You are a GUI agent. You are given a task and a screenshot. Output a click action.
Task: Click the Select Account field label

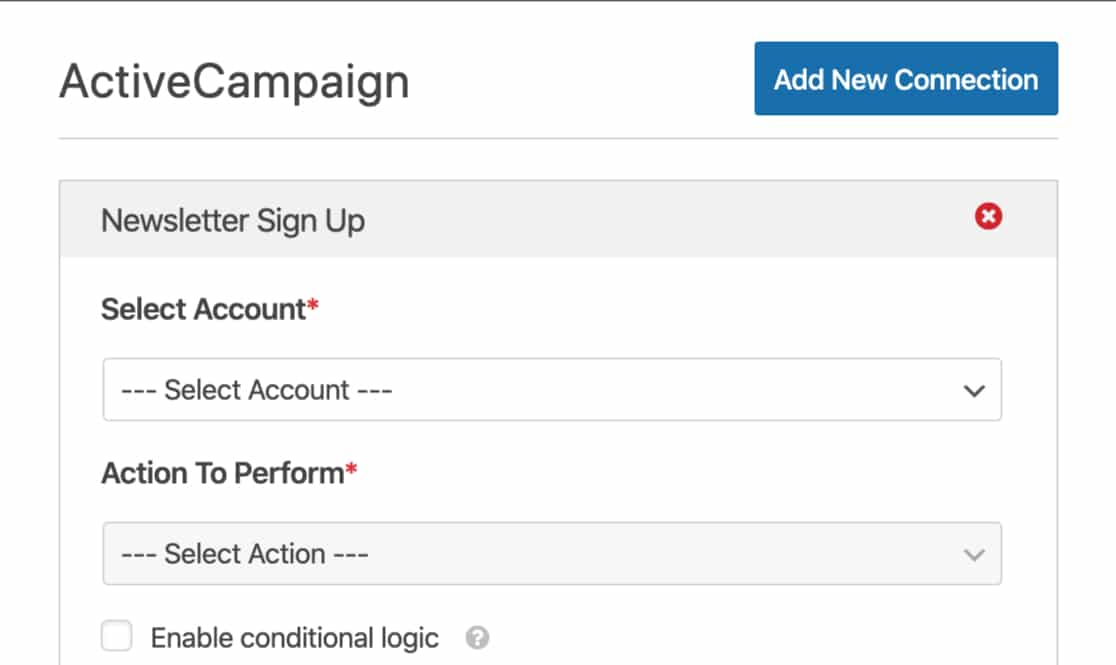point(204,310)
